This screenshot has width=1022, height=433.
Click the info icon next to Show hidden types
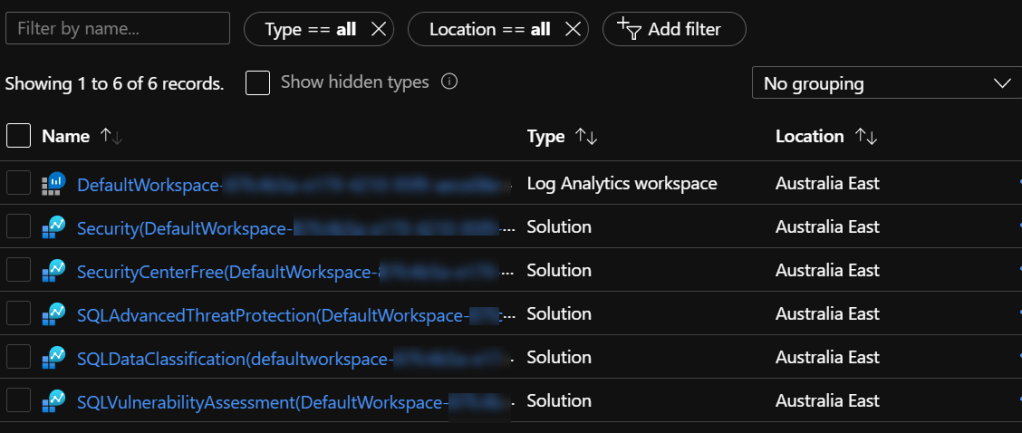click(449, 82)
